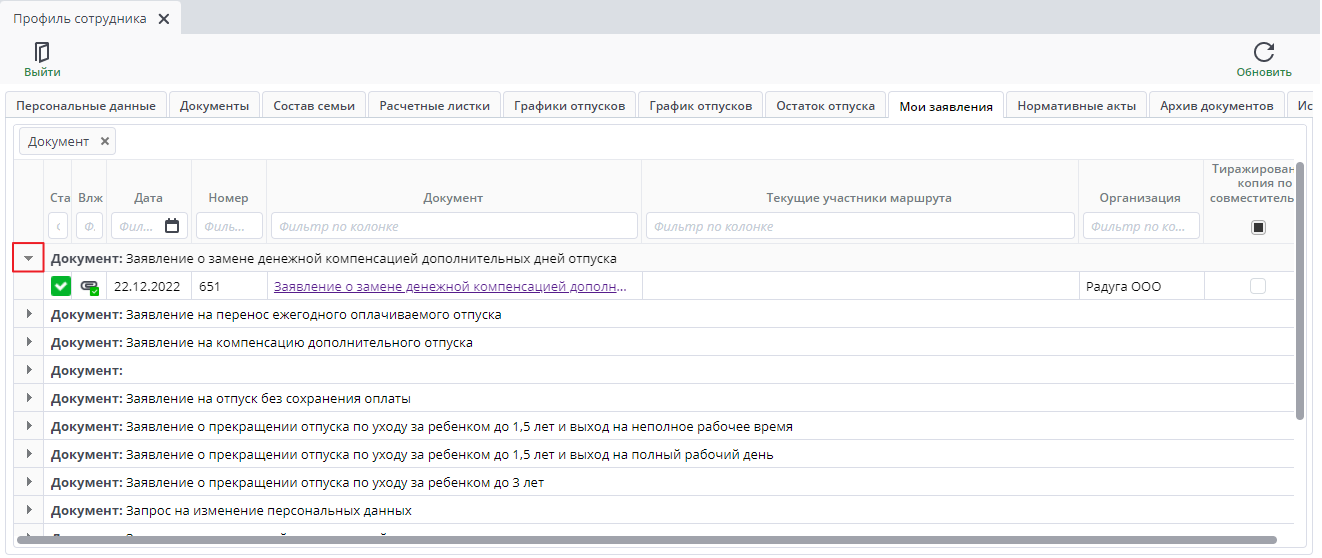This screenshot has height=558, width=1322.
Task: Click the attachment paperclip icon in row 651
Action: [90, 287]
